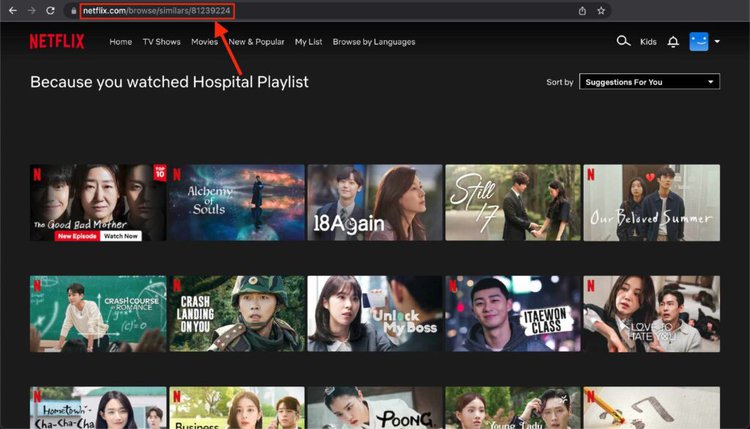The width and height of the screenshot is (750, 429).
Task: Open the Sort by Suggestions For You dropdown
Action: coord(649,82)
